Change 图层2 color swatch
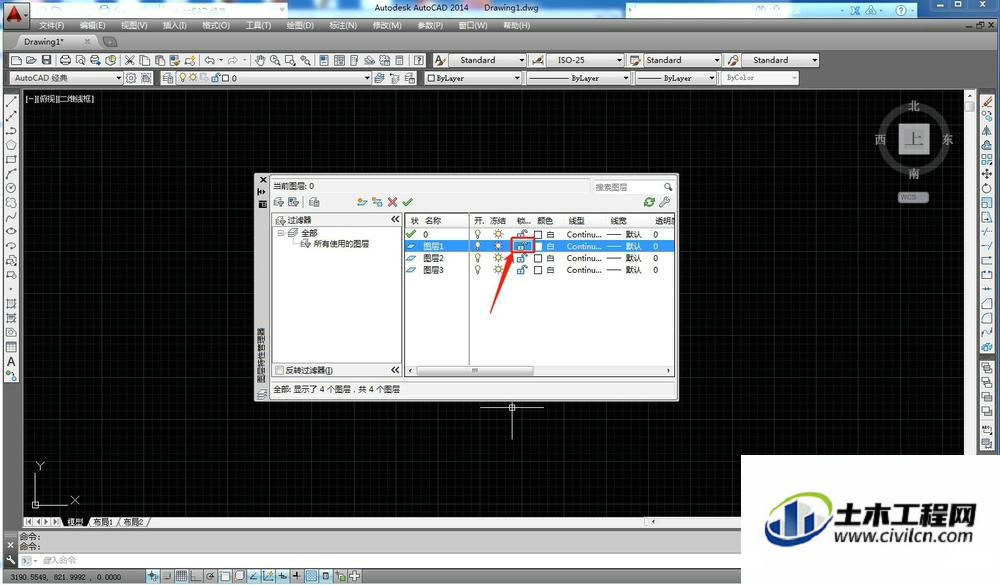 (x=538, y=258)
